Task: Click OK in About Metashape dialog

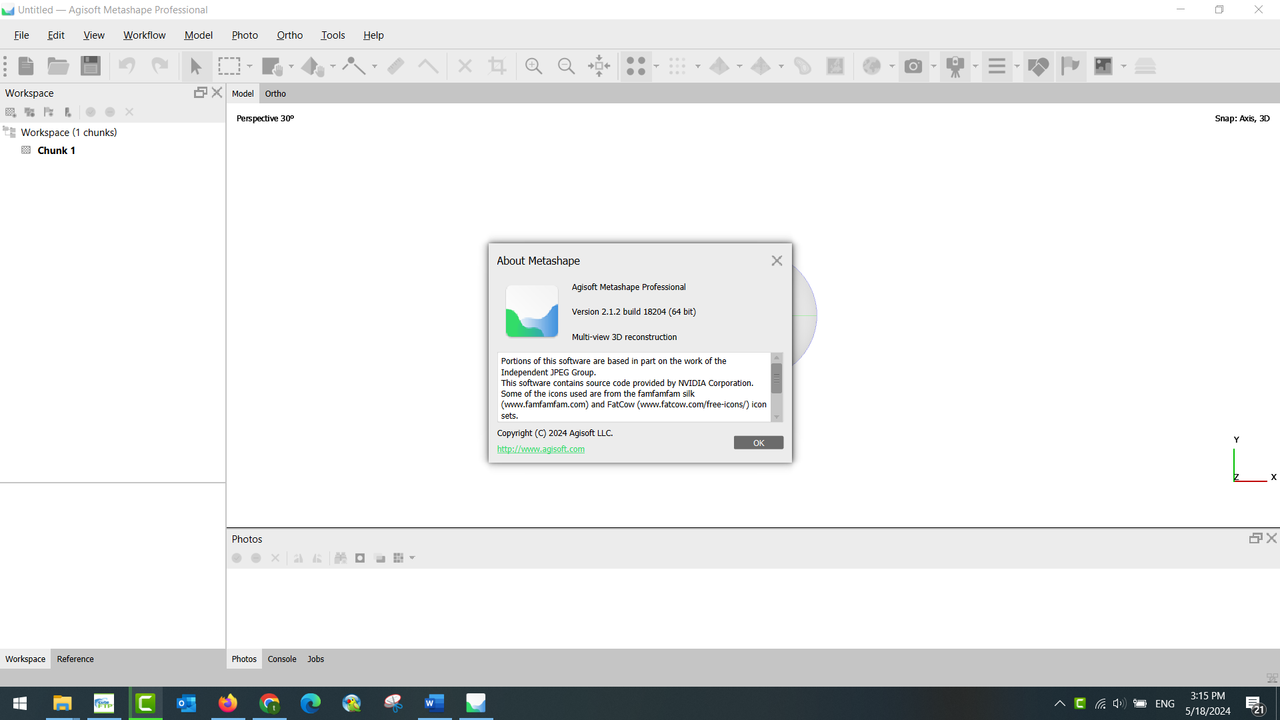Action: pos(758,442)
